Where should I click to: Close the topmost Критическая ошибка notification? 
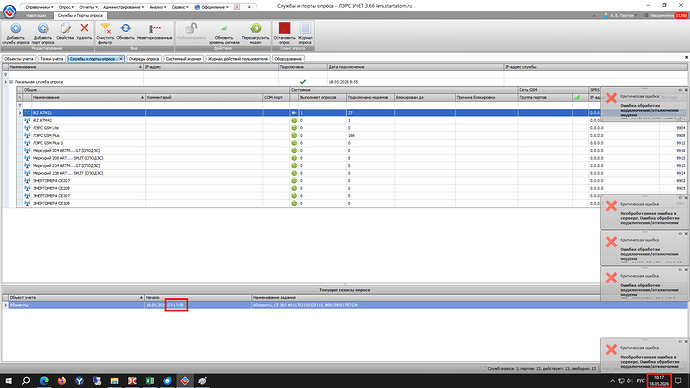[x=686, y=90]
